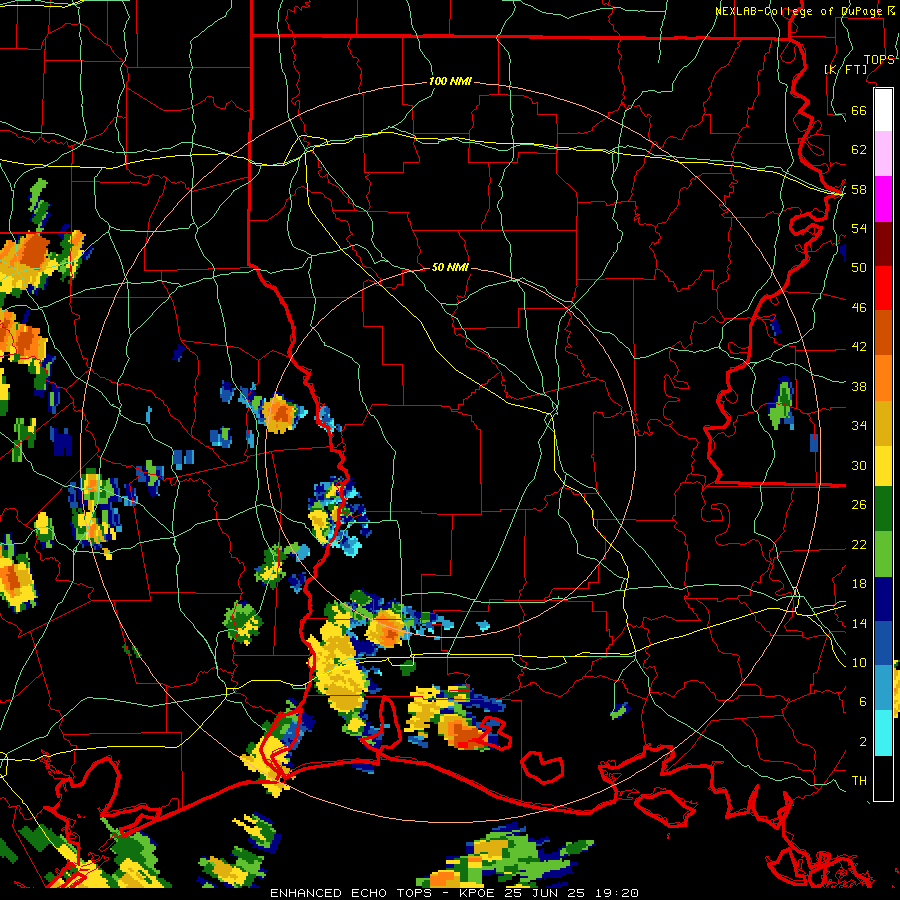Click the '34' legend value
The image size is (900, 900).
pyautogui.click(x=859, y=426)
